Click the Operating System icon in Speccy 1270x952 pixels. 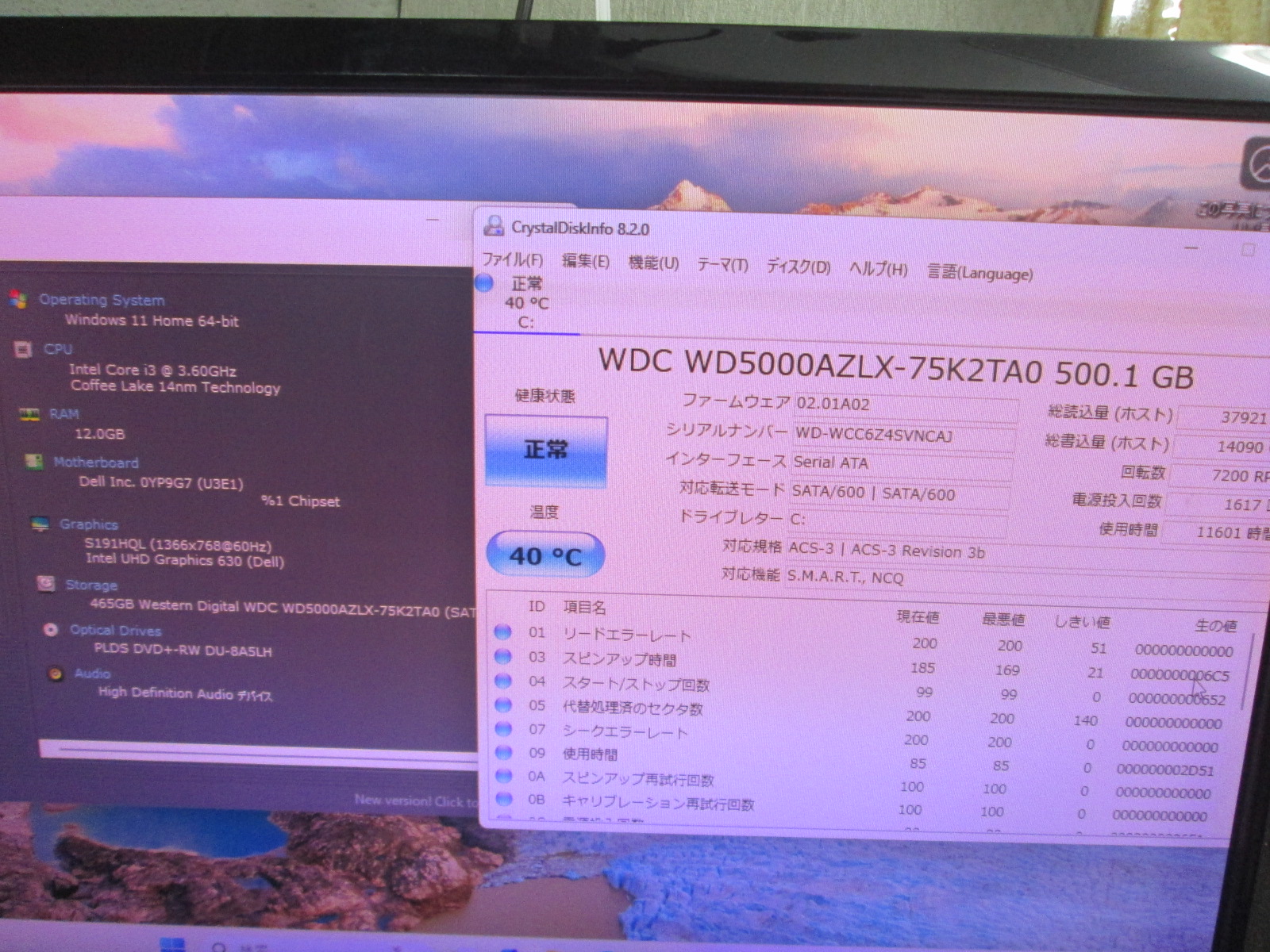17,298
